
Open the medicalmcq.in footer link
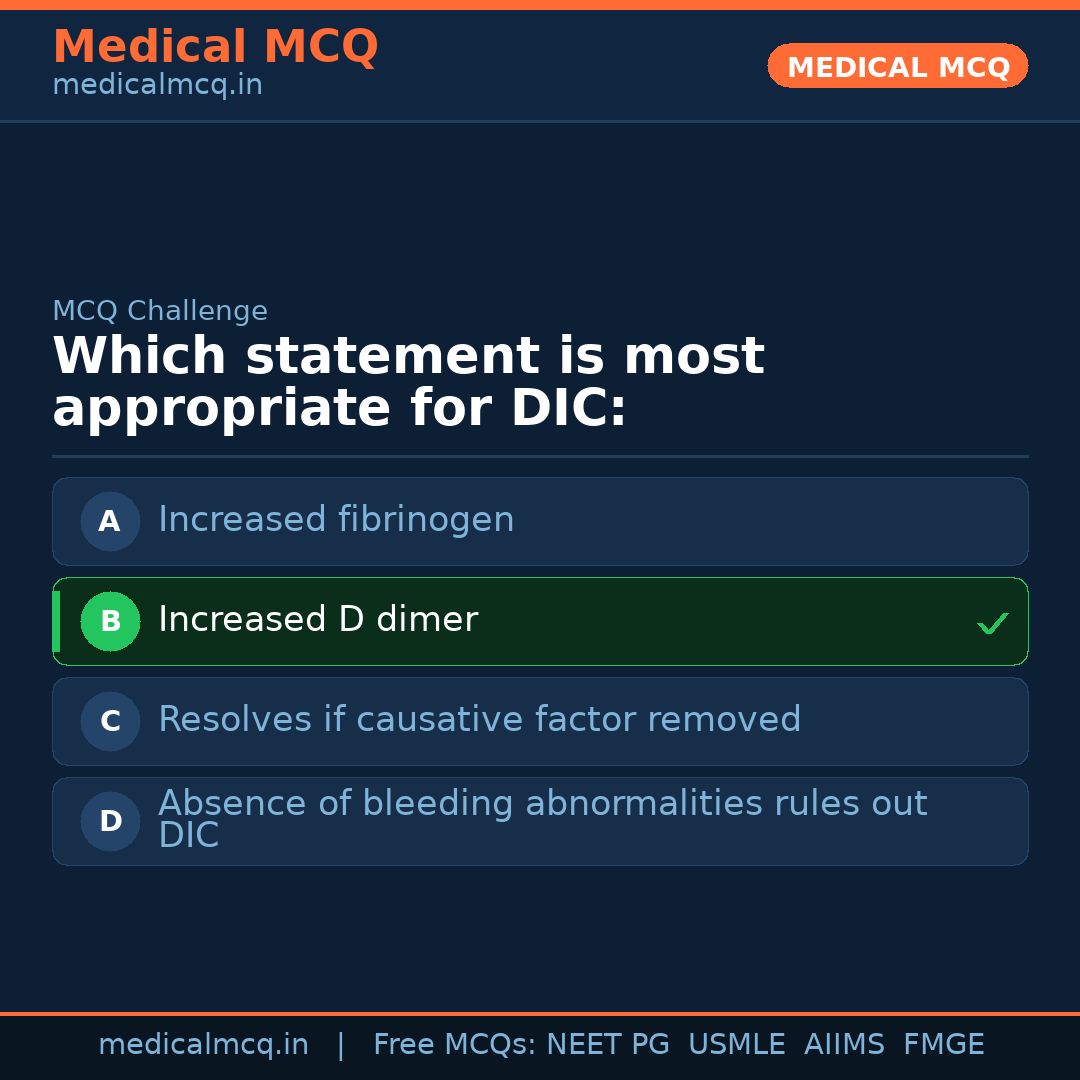pyautogui.click(x=203, y=1044)
